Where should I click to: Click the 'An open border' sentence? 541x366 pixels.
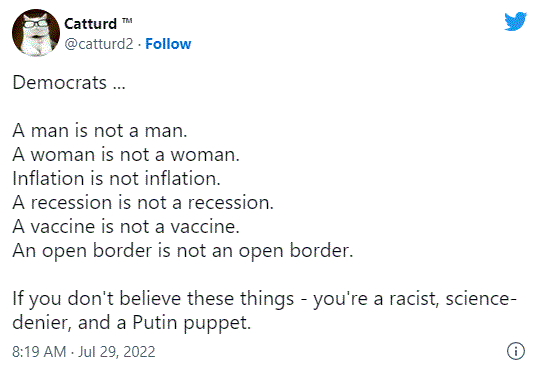[183, 251]
